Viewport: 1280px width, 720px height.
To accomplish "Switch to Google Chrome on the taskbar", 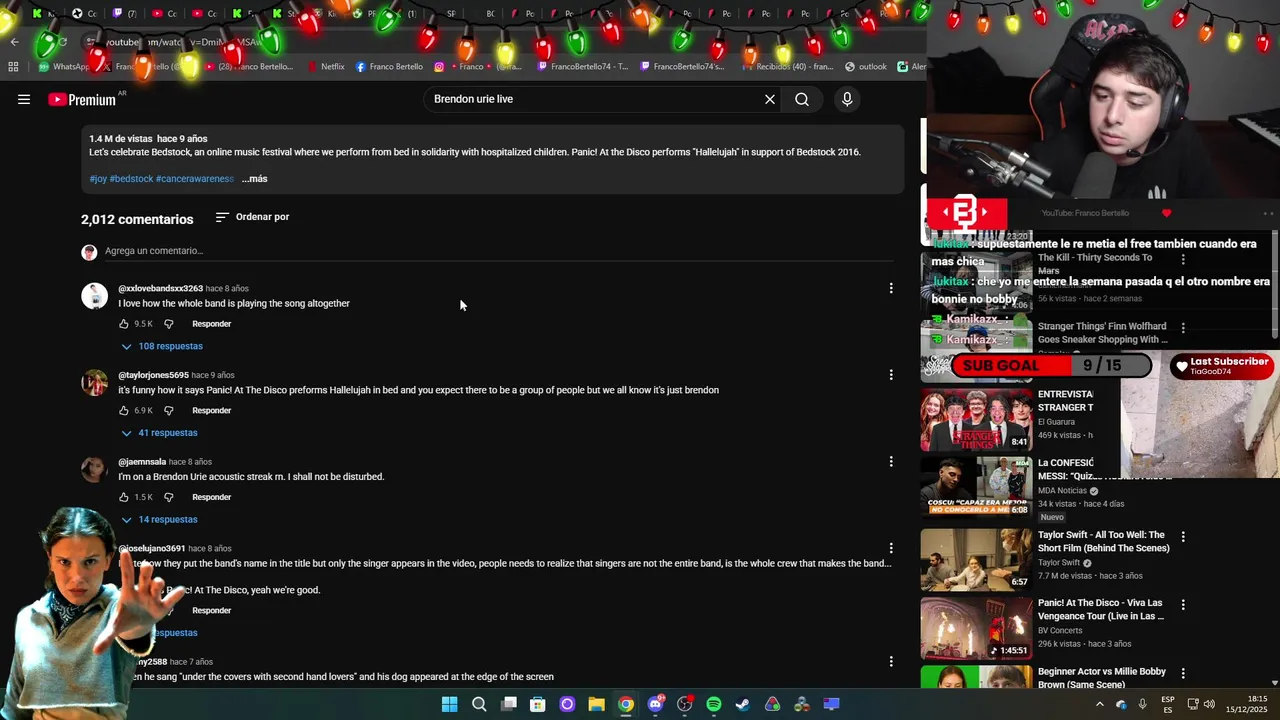I will pyautogui.click(x=626, y=704).
